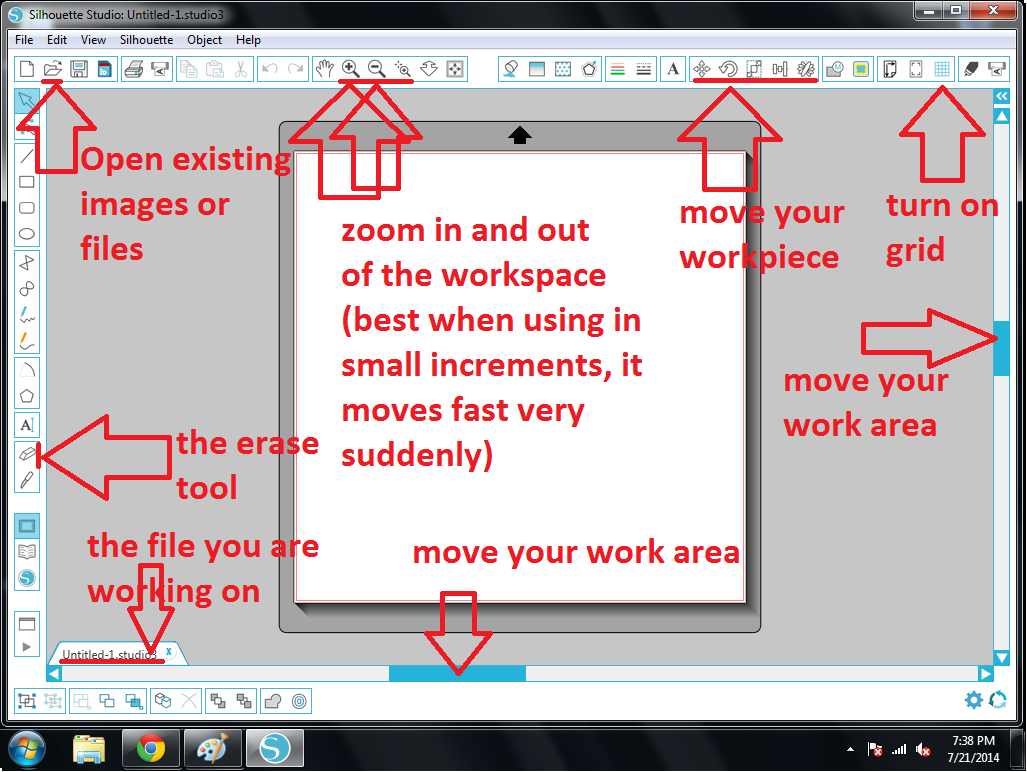1027x772 pixels.
Task: Open the File menu
Action: [x=24, y=40]
